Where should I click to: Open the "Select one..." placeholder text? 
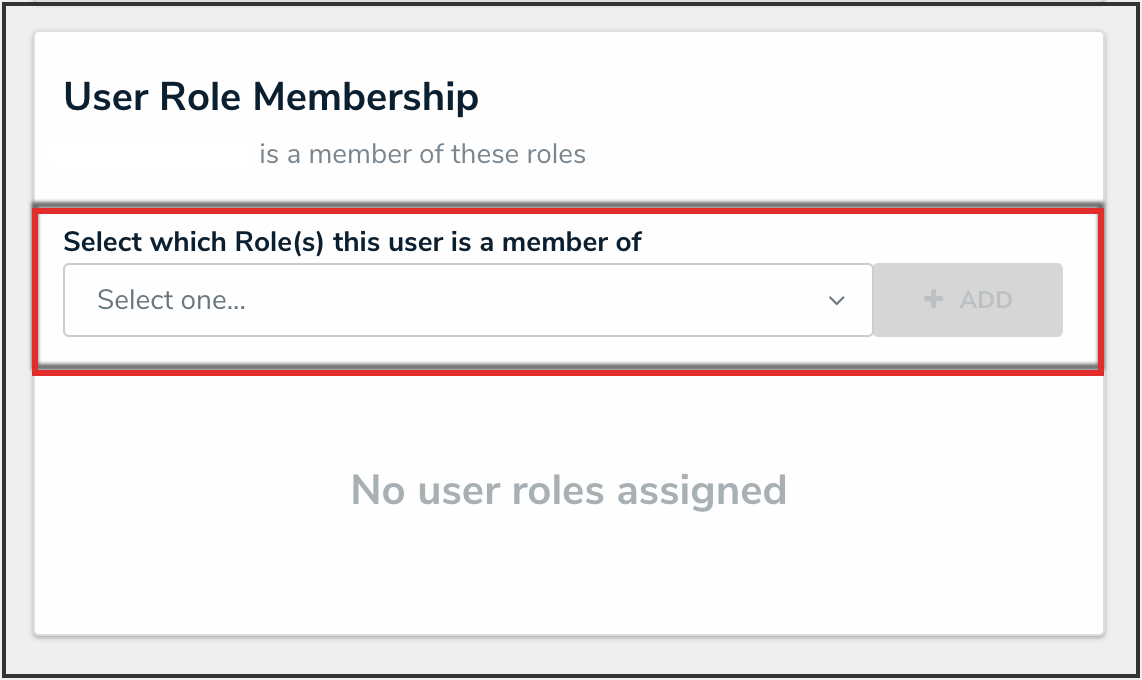(x=171, y=300)
